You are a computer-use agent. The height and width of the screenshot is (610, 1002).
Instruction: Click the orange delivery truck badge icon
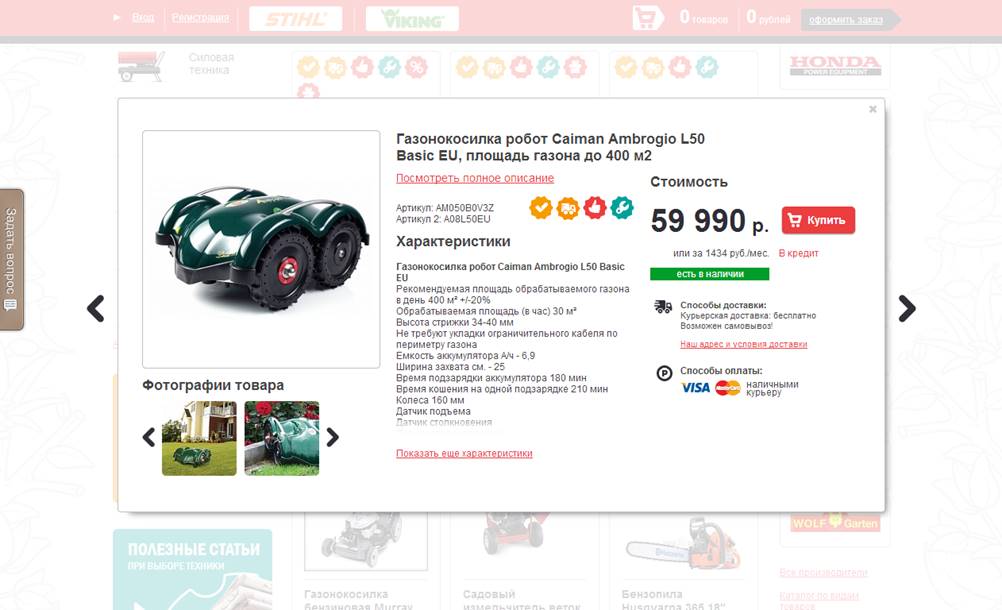567,208
